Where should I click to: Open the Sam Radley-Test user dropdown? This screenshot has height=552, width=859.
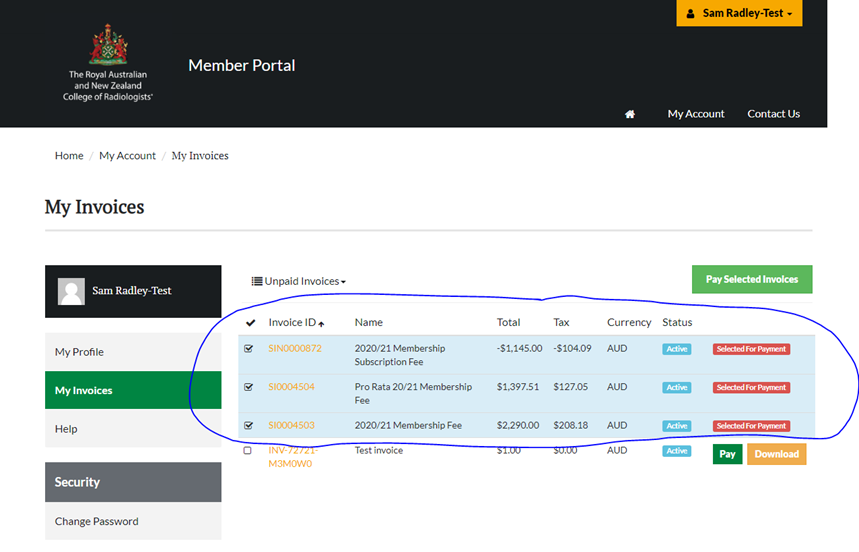pos(739,14)
